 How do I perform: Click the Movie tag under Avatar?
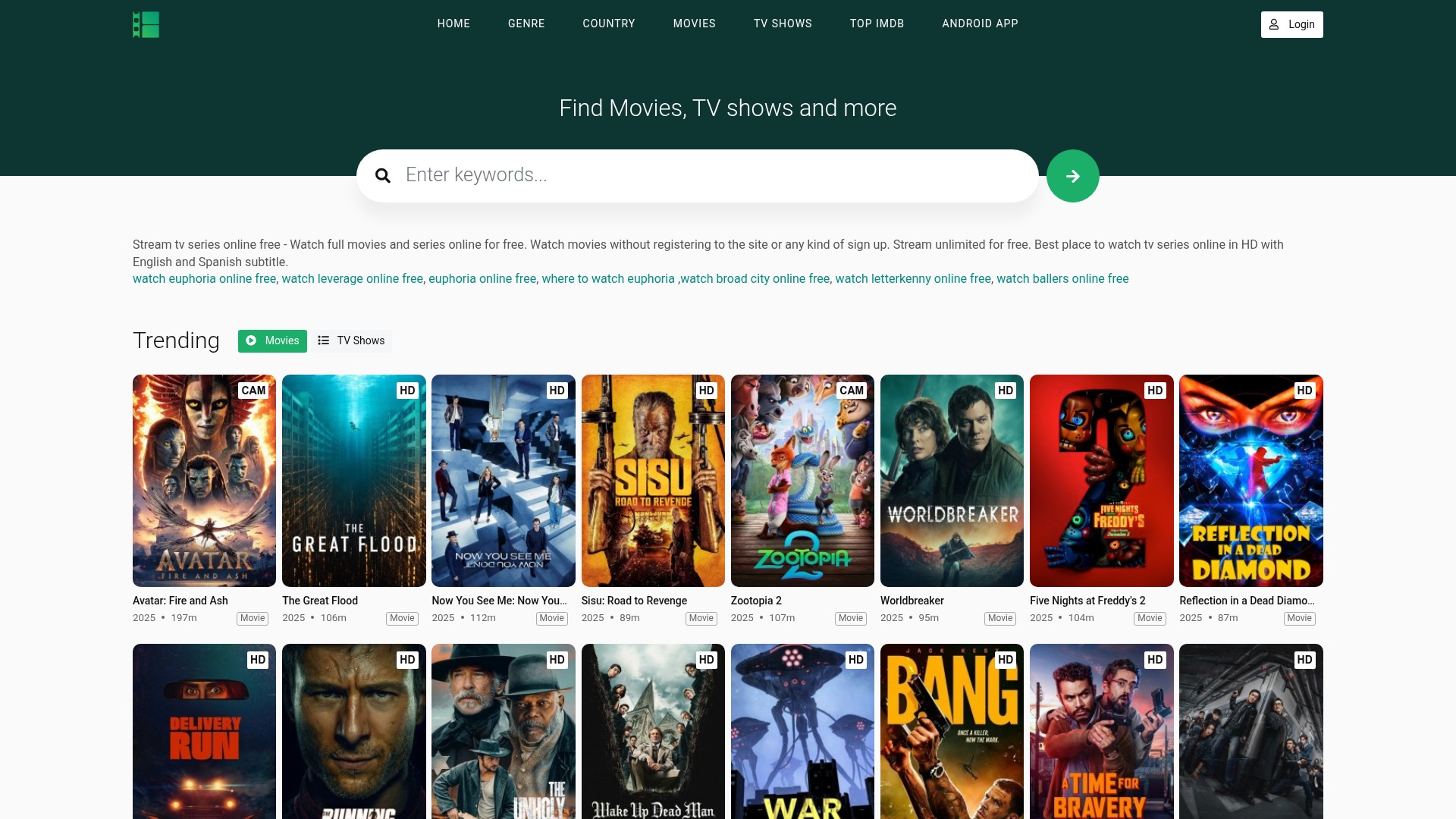253,618
